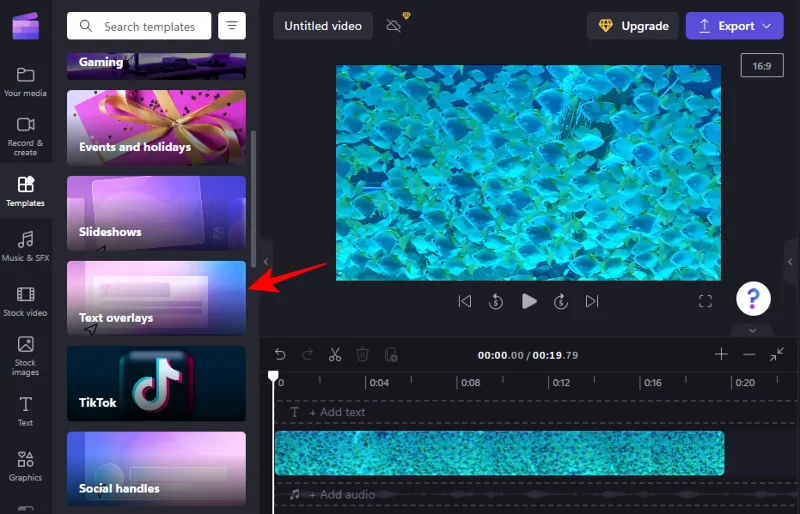Split clip with scissors tool
Screen dimensions: 800x514
coord(335,354)
